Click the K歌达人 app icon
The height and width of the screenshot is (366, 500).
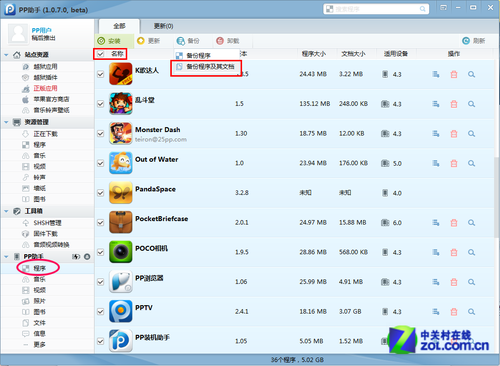(x=121, y=74)
